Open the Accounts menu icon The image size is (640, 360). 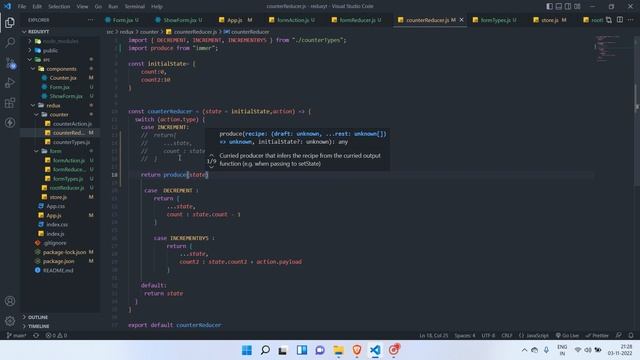(10, 301)
